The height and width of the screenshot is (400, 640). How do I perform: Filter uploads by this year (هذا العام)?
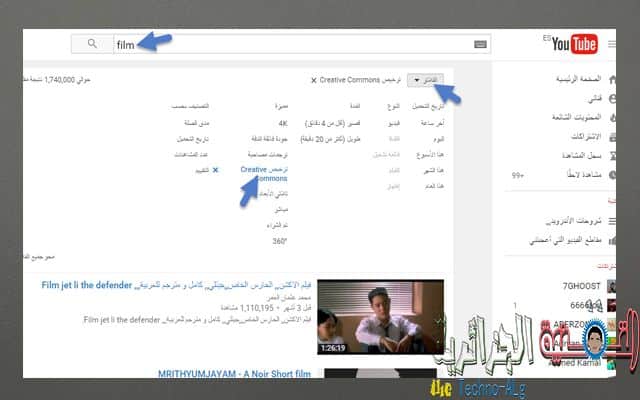pyautogui.click(x=434, y=186)
